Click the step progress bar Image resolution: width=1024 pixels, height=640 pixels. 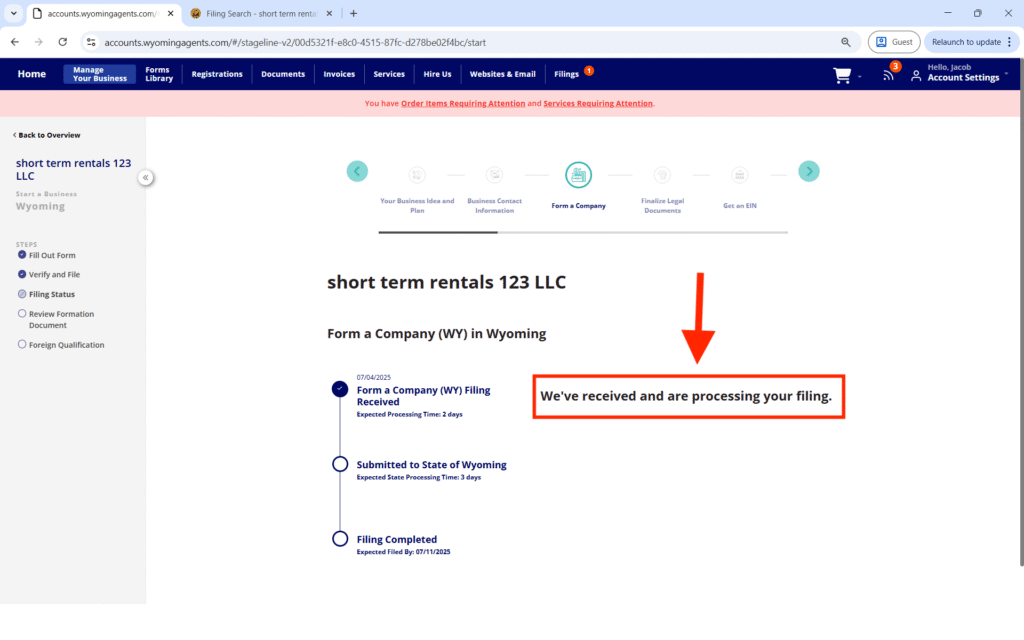(582, 232)
